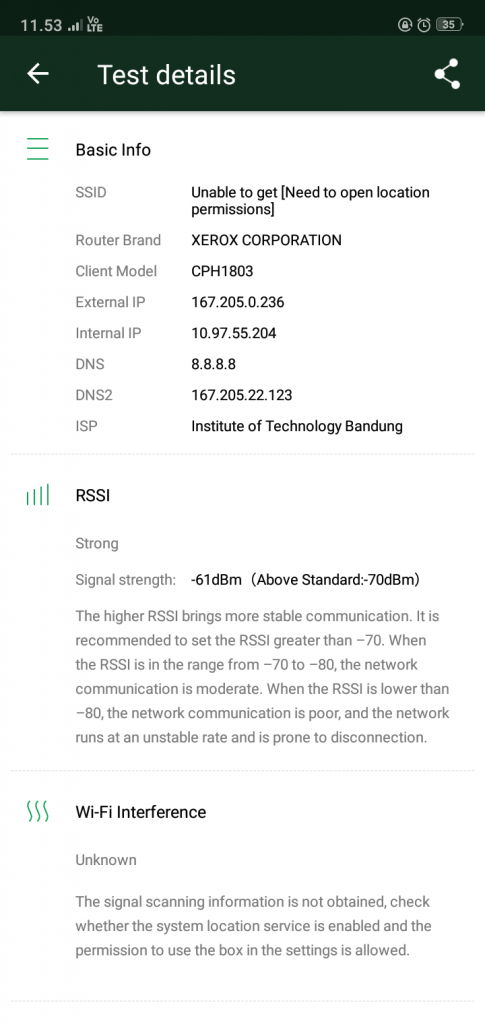Tap the -61dBm signal strength value

coord(216,579)
